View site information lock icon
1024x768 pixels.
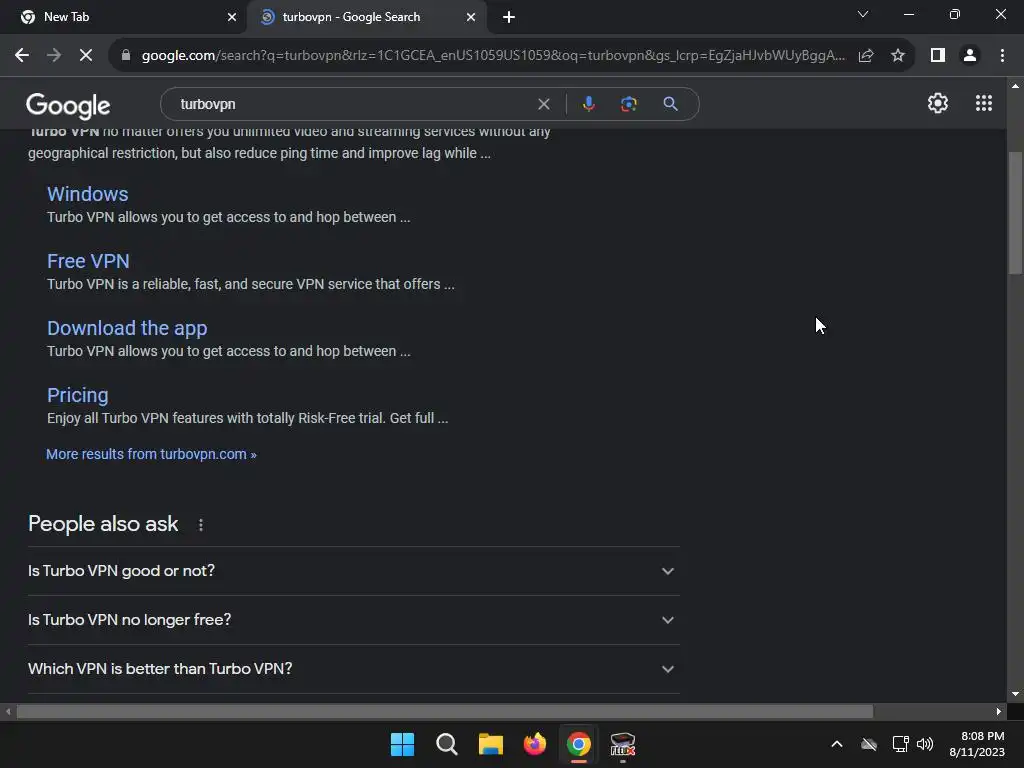pyautogui.click(x=126, y=56)
